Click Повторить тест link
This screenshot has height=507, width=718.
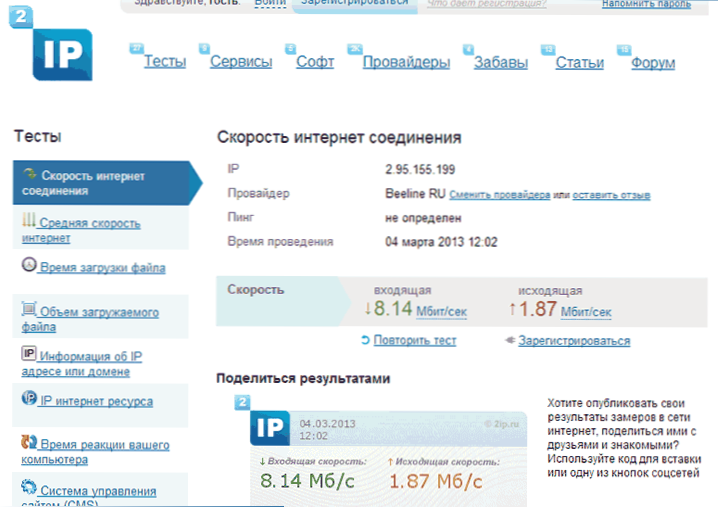[415, 340]
